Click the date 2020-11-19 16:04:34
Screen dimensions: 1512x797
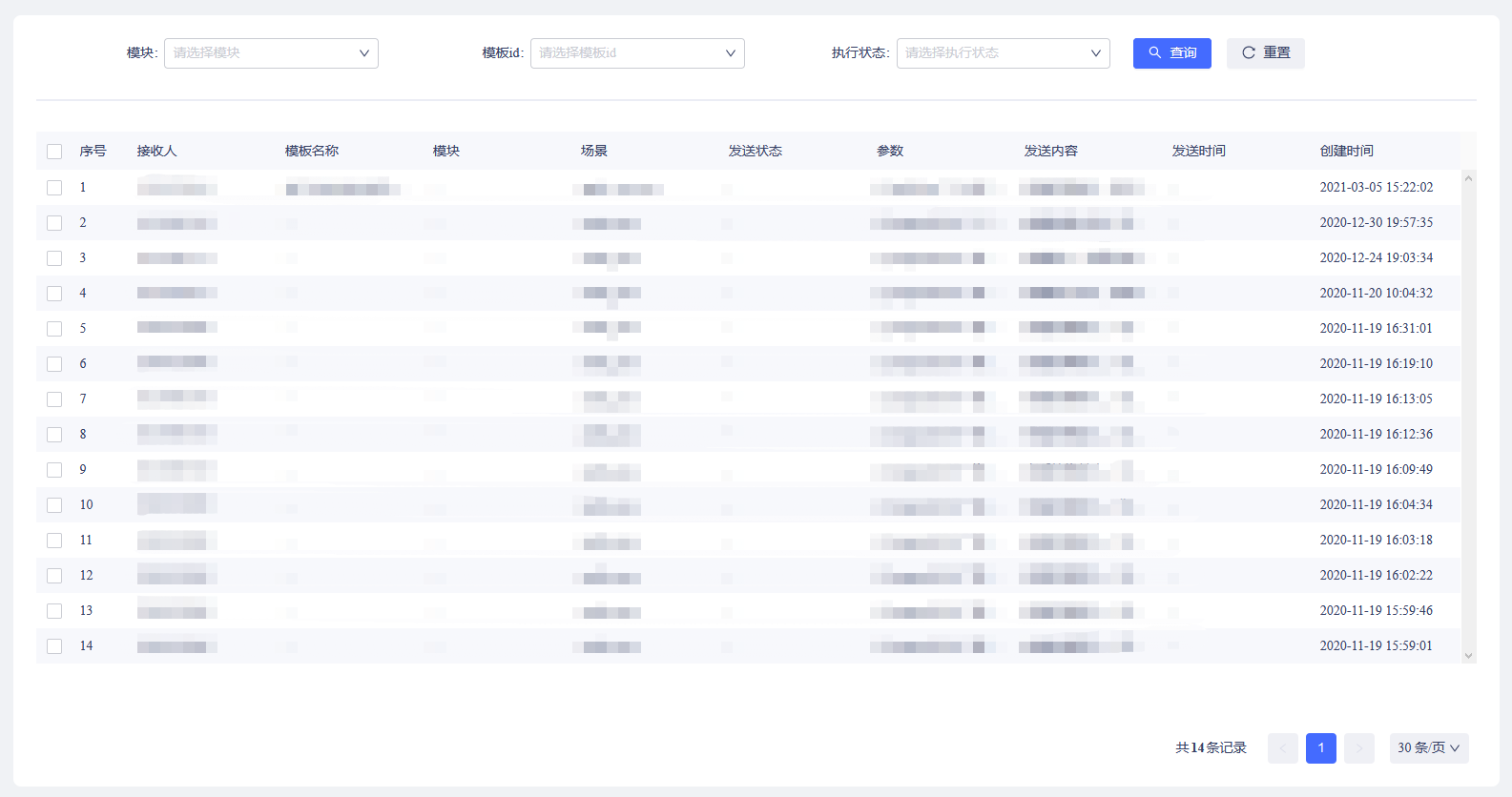[x=1377, y=505]
